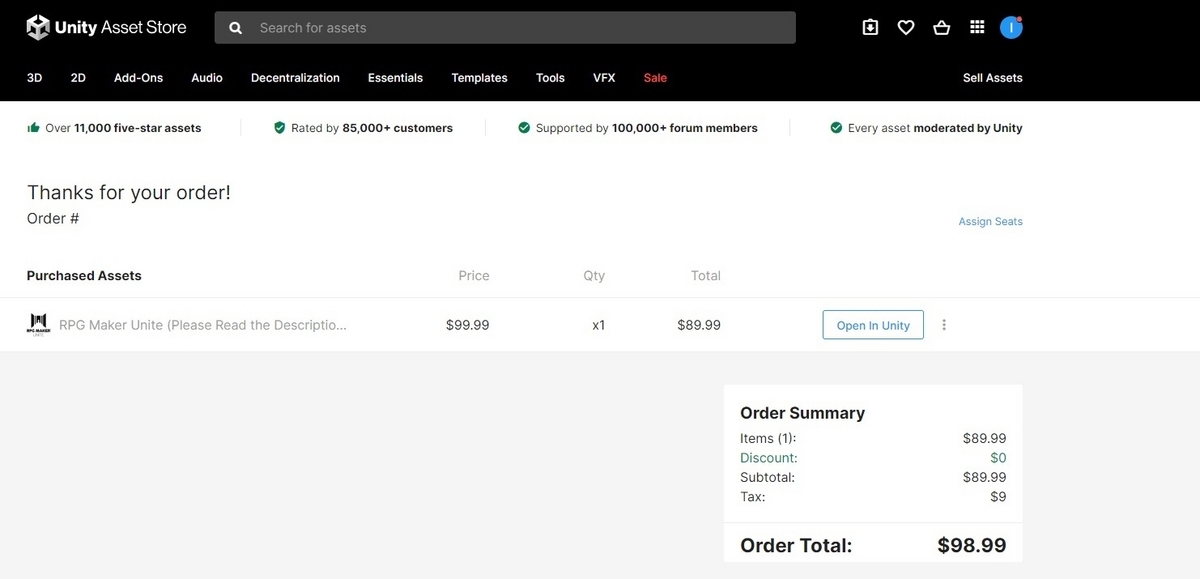The height and width of the screenshot is (579, 1200).
Task: Click the 'Price' column header
Action: (x=474, y=276)
